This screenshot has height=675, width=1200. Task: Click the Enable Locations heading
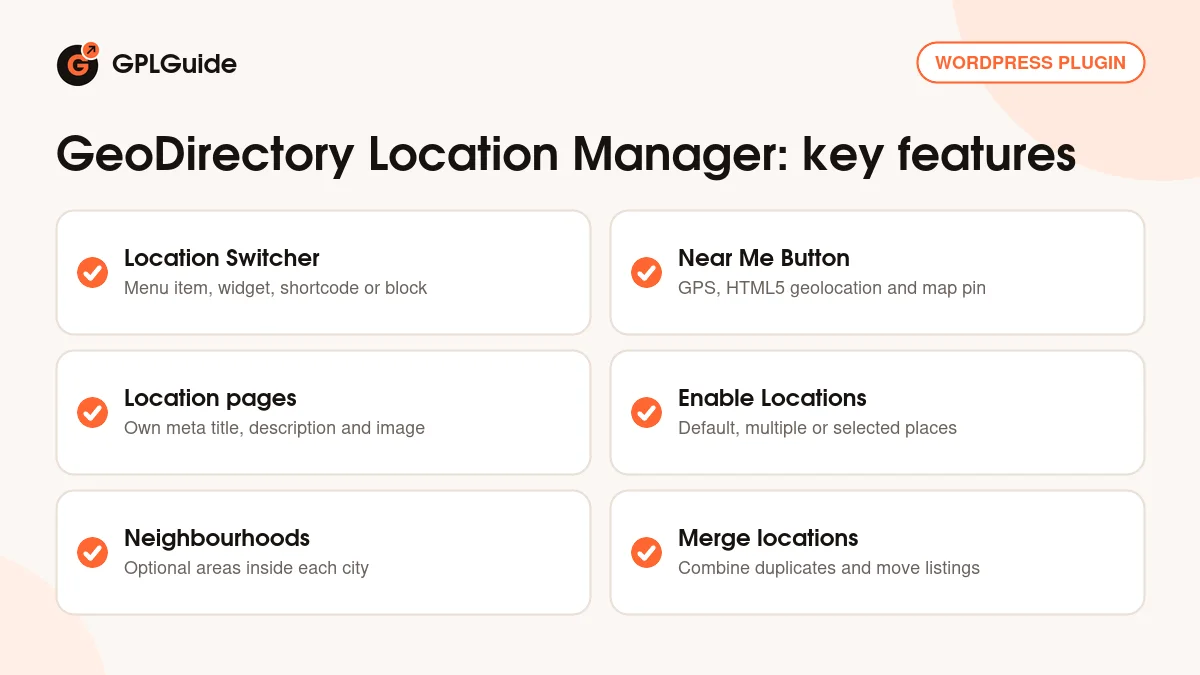click(772, 398)
